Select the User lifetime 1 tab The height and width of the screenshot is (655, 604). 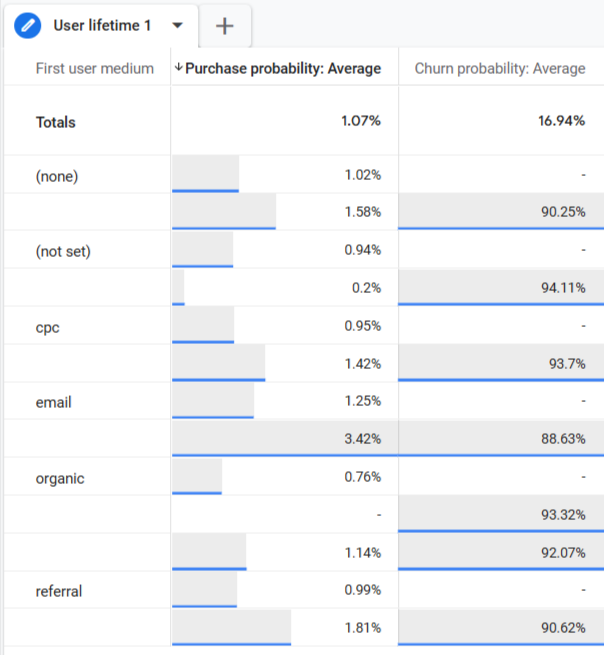click(x=102, y=25)
